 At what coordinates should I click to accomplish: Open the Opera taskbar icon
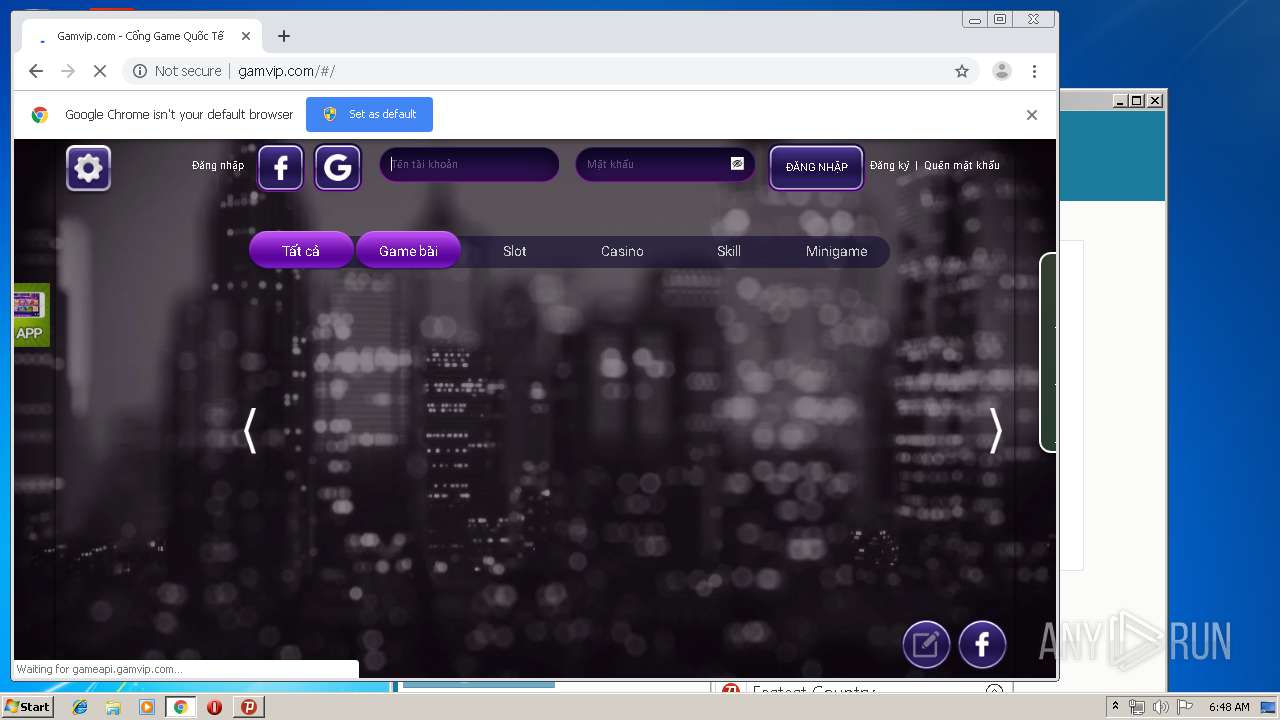[x=214, y=707]
